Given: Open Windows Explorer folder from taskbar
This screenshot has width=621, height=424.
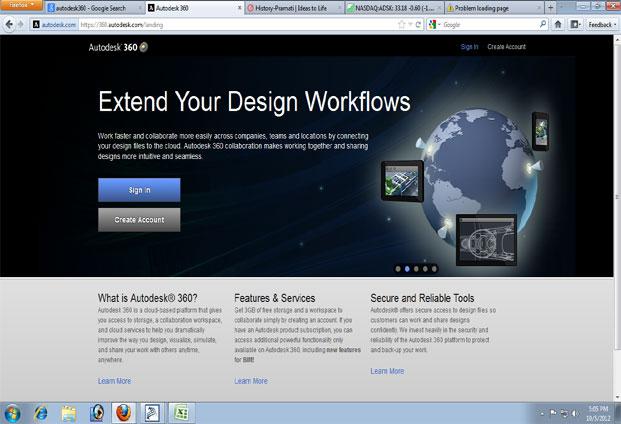Looking at the screenshot, I should [x=69, y=413].
